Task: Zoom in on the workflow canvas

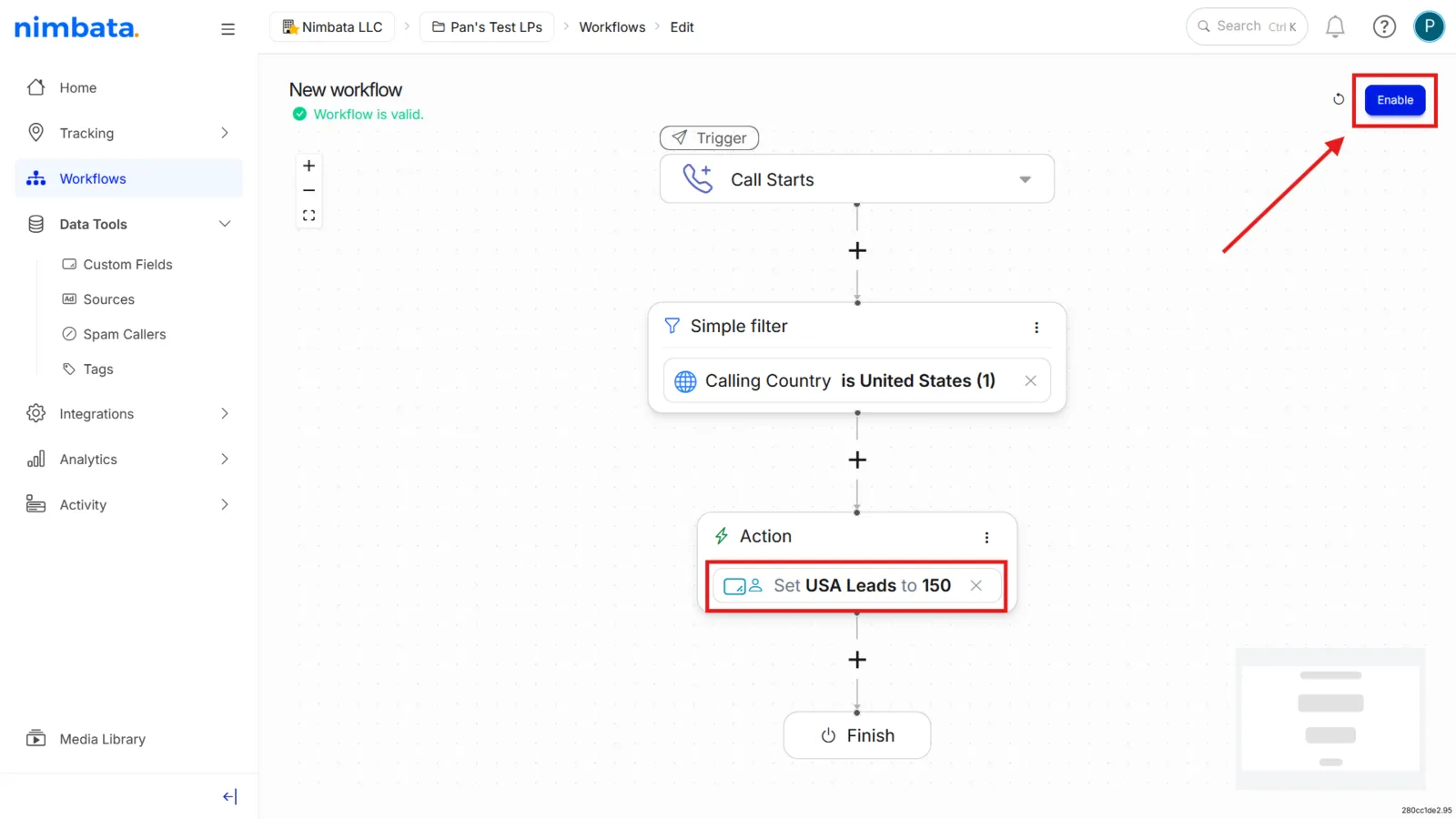Action: coord(309,166)
